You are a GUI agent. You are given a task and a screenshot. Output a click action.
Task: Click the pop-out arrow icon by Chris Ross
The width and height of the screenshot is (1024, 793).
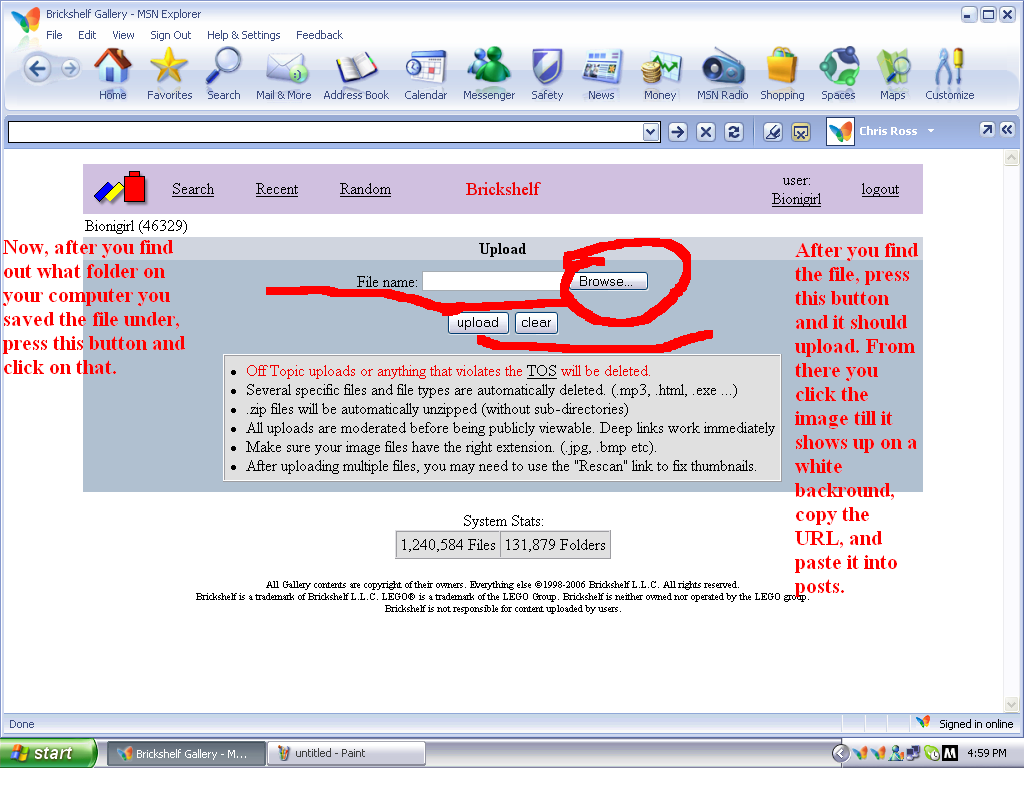coord(987,129)
